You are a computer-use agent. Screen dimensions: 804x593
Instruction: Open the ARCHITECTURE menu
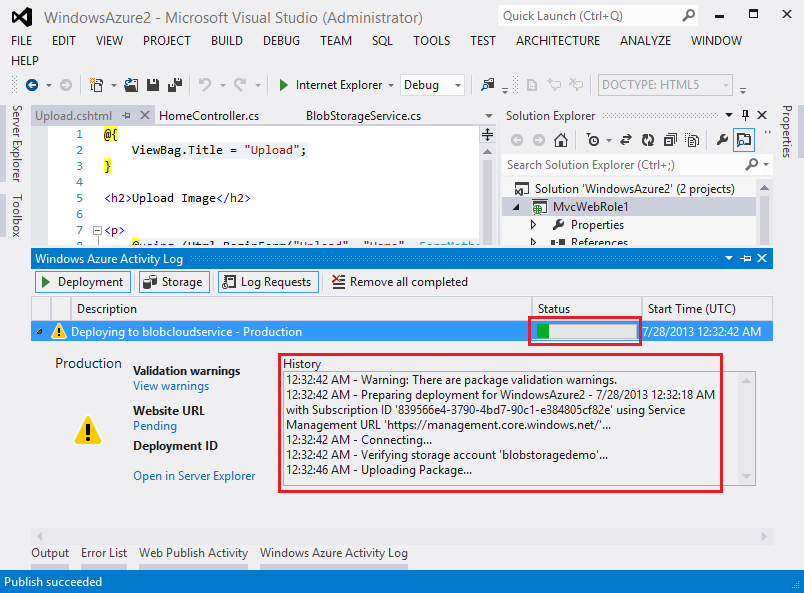[x=557, y=41]
